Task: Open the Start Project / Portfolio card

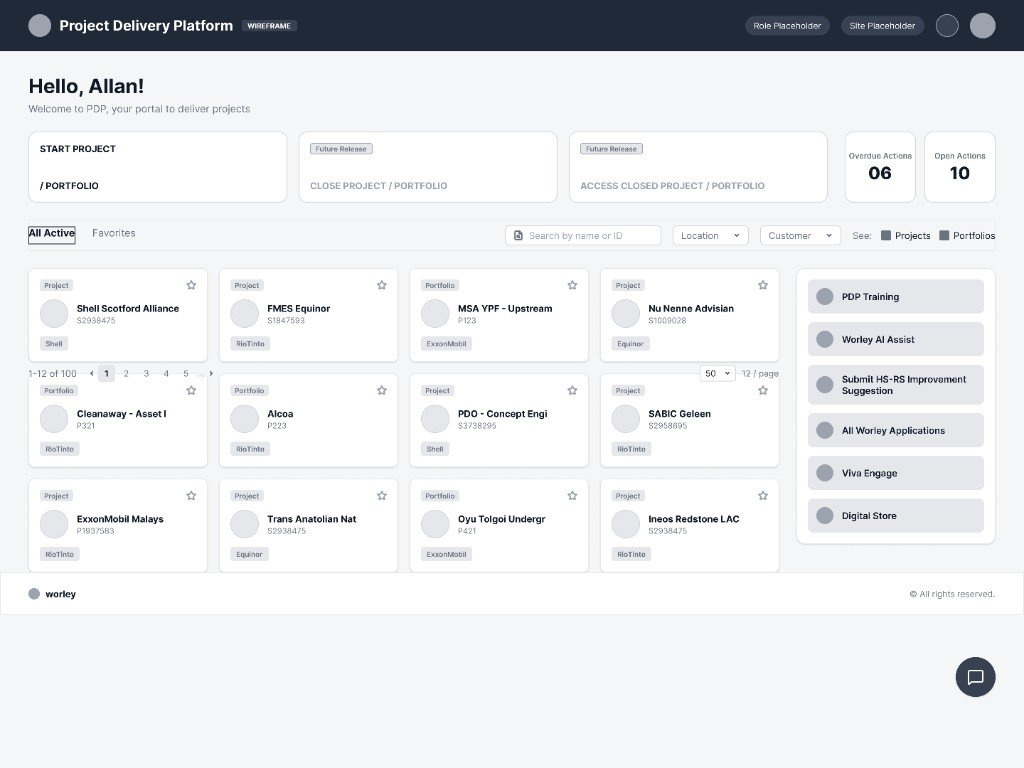Action: click(x=157, y=167)
